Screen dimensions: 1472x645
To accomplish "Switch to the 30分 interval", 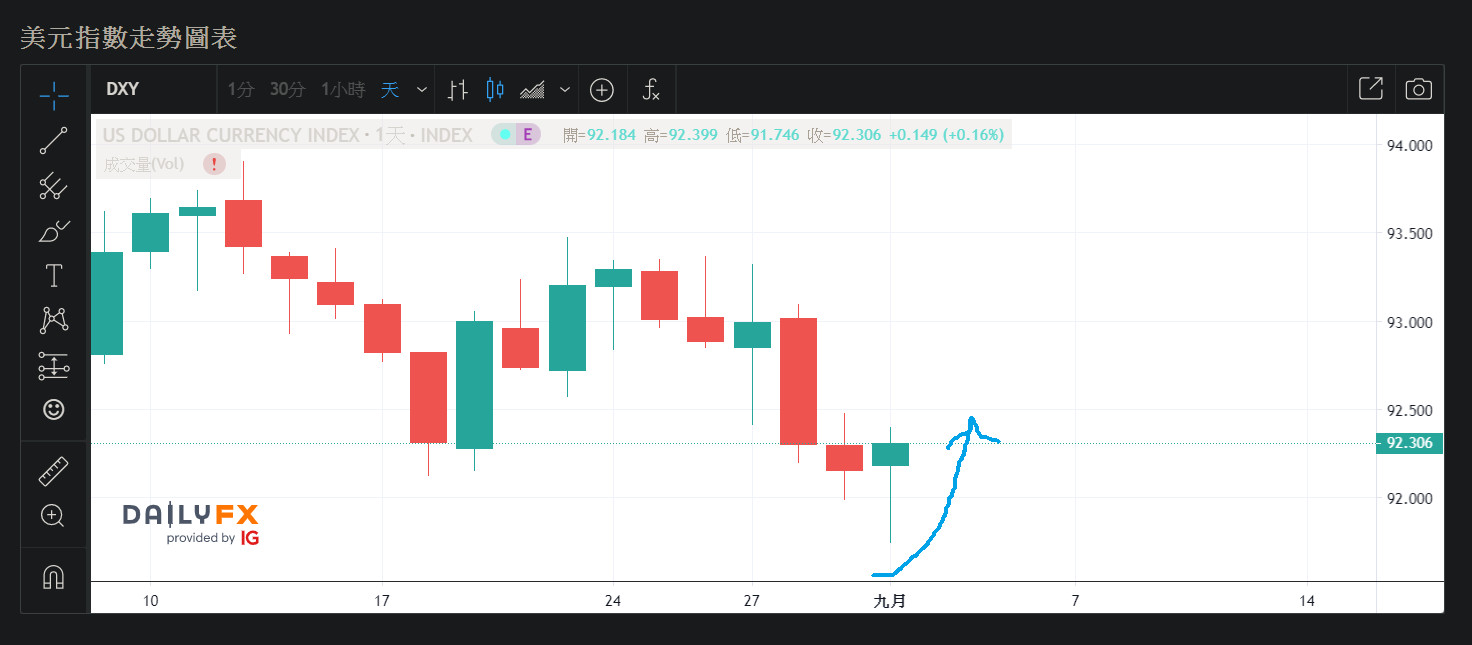I will [x=287, y=90].
